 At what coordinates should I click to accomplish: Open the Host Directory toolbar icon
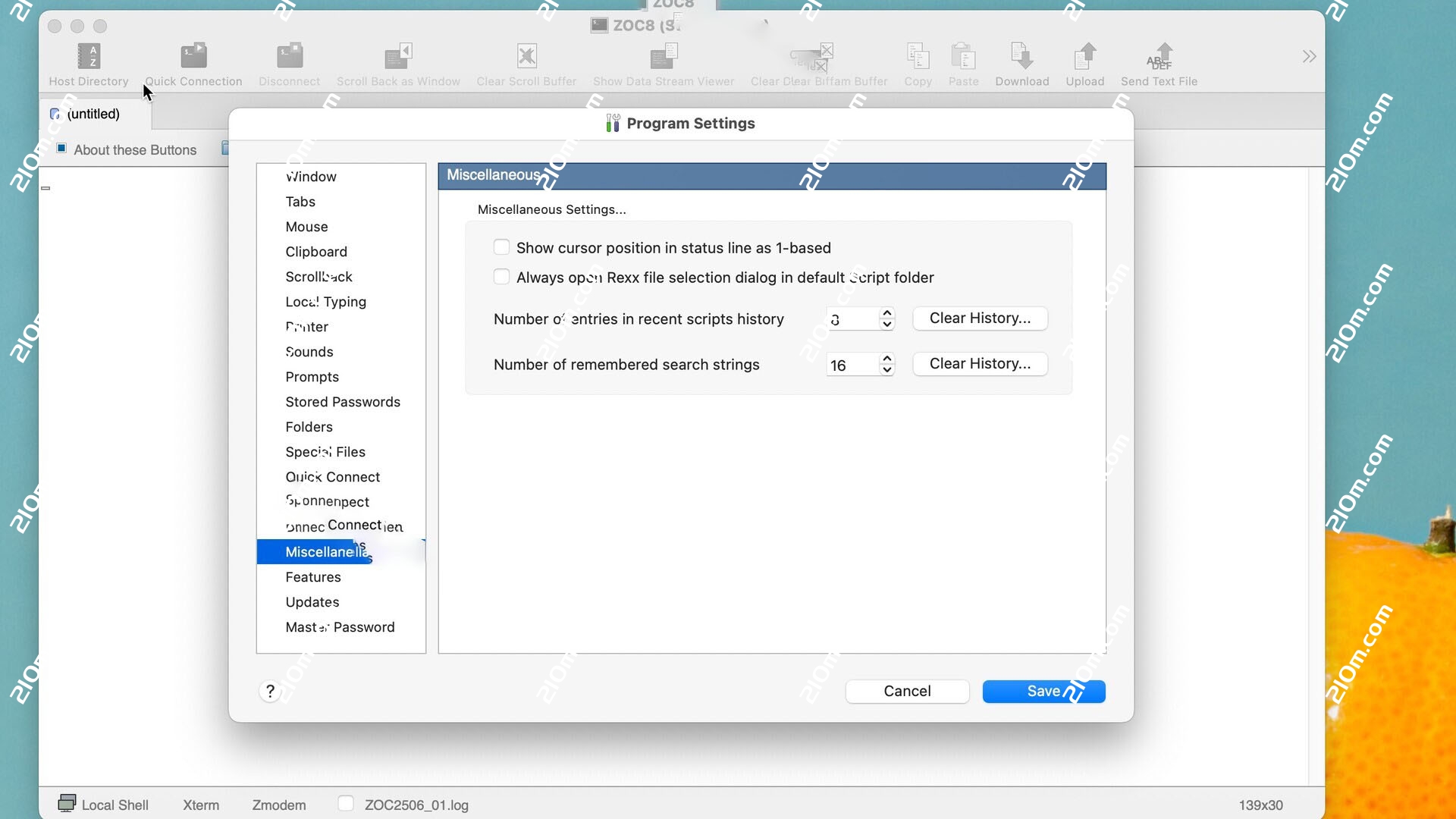point(89,56)
